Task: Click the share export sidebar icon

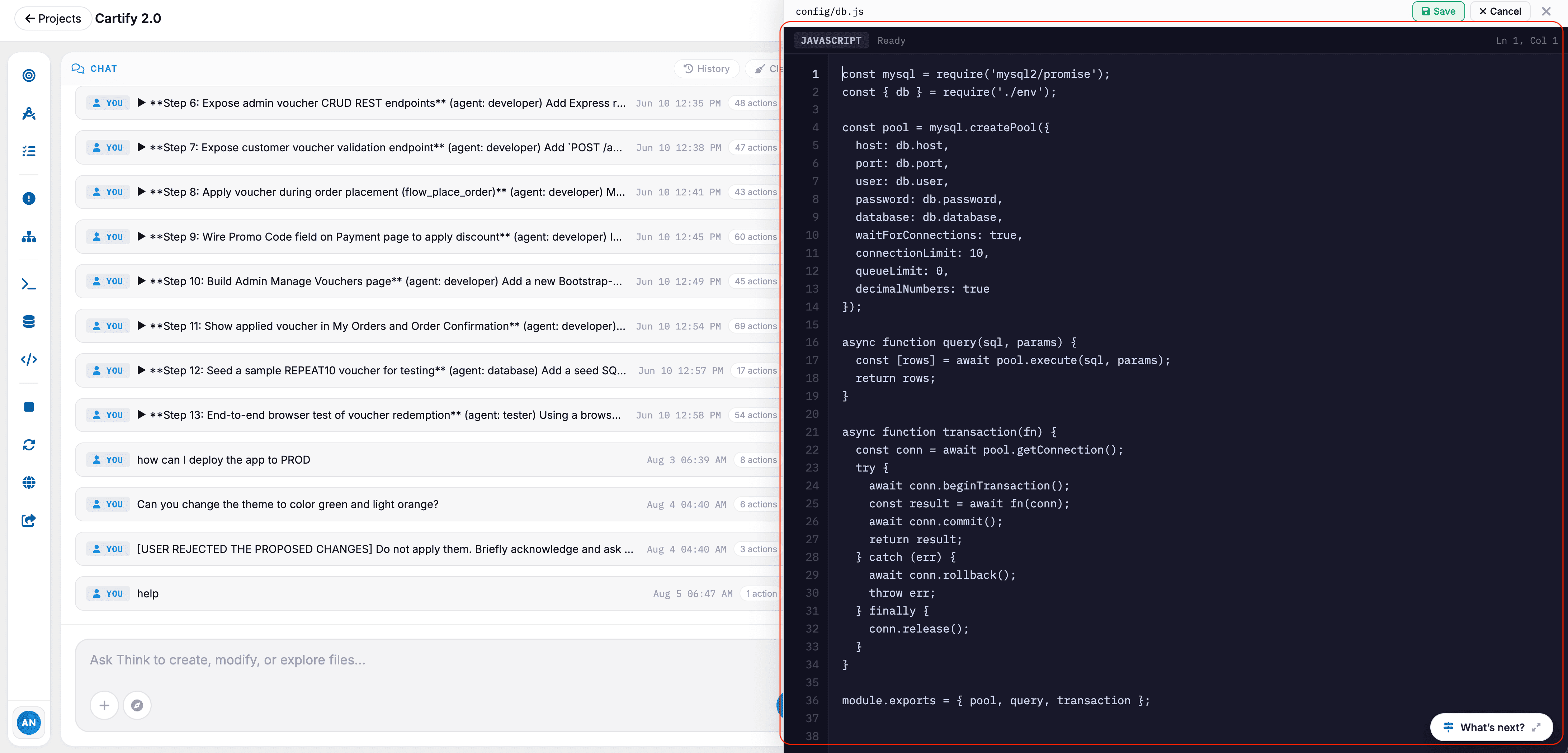Action: pos(29,520)
